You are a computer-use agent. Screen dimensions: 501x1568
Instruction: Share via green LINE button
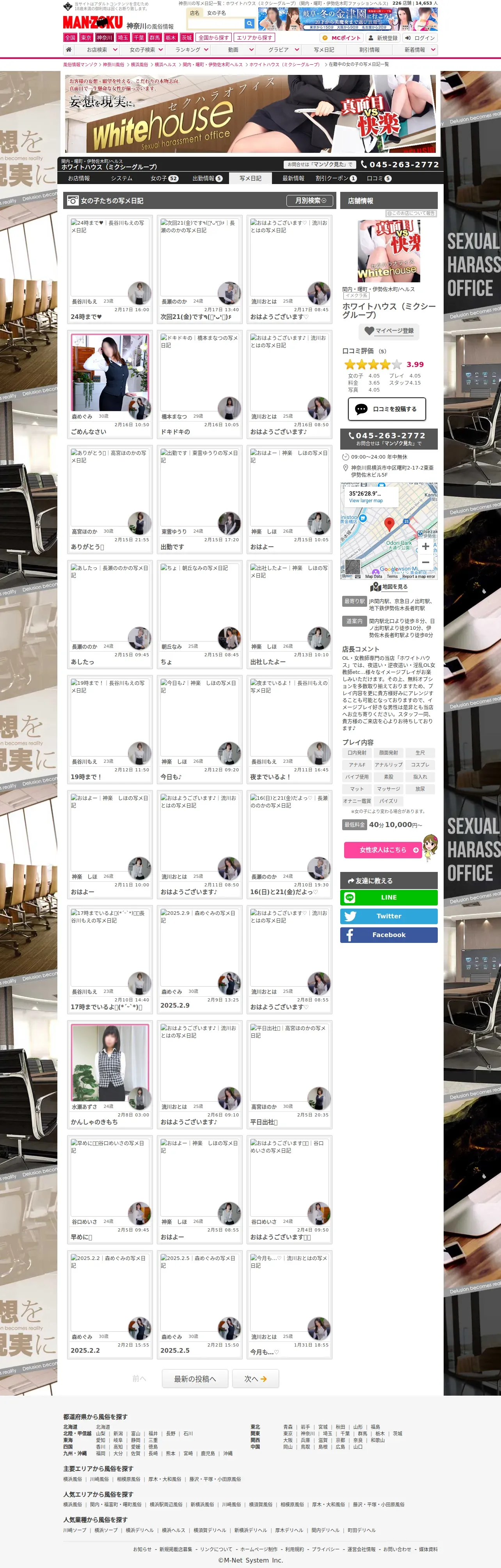[x=388, y=897]
